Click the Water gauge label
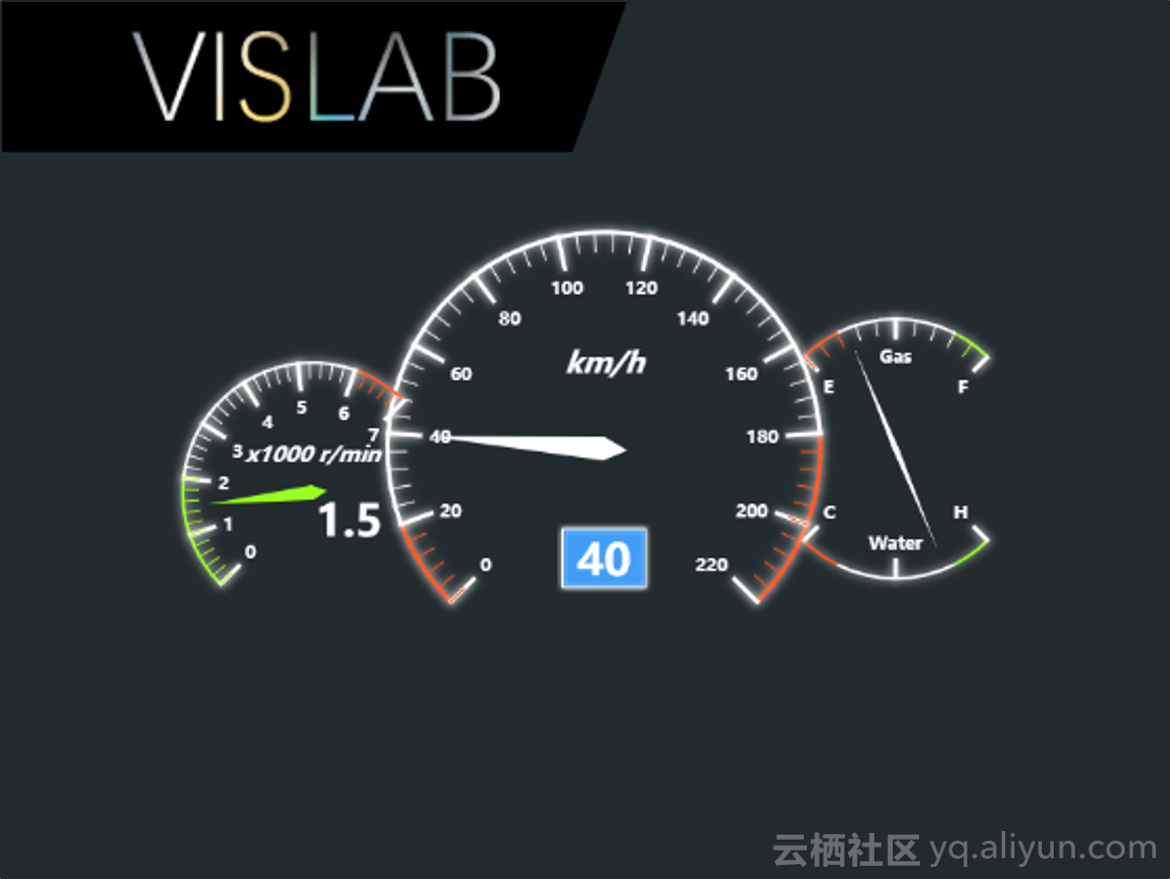 point(895,543)
